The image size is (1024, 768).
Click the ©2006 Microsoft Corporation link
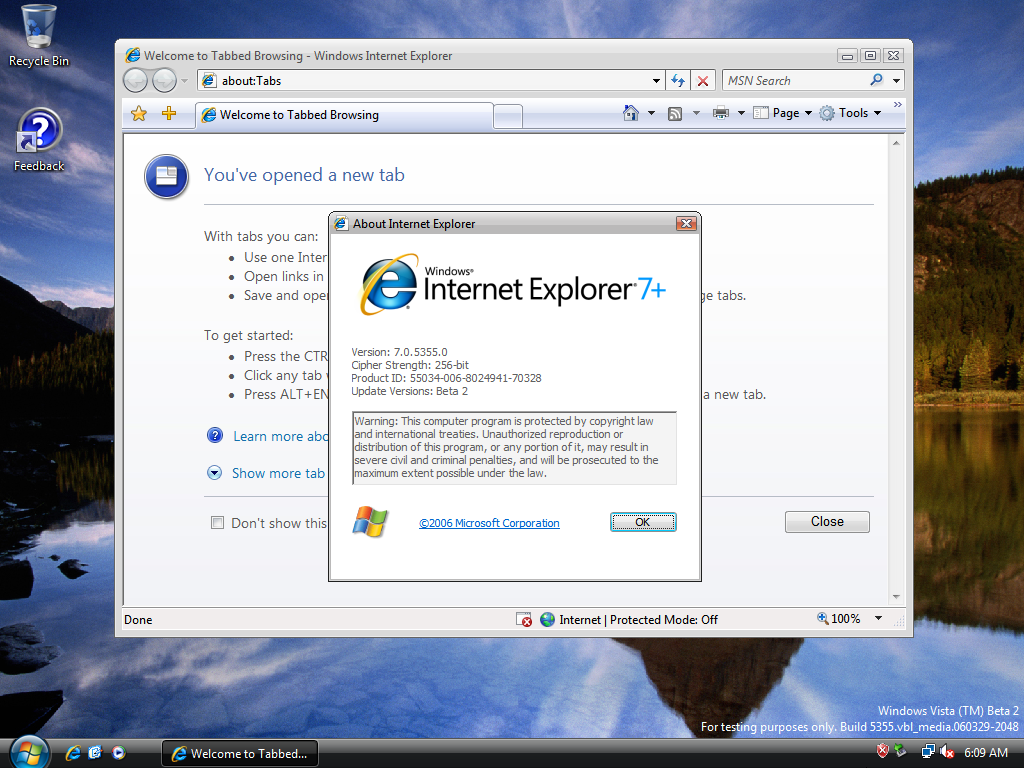click(x=489, y=522)
